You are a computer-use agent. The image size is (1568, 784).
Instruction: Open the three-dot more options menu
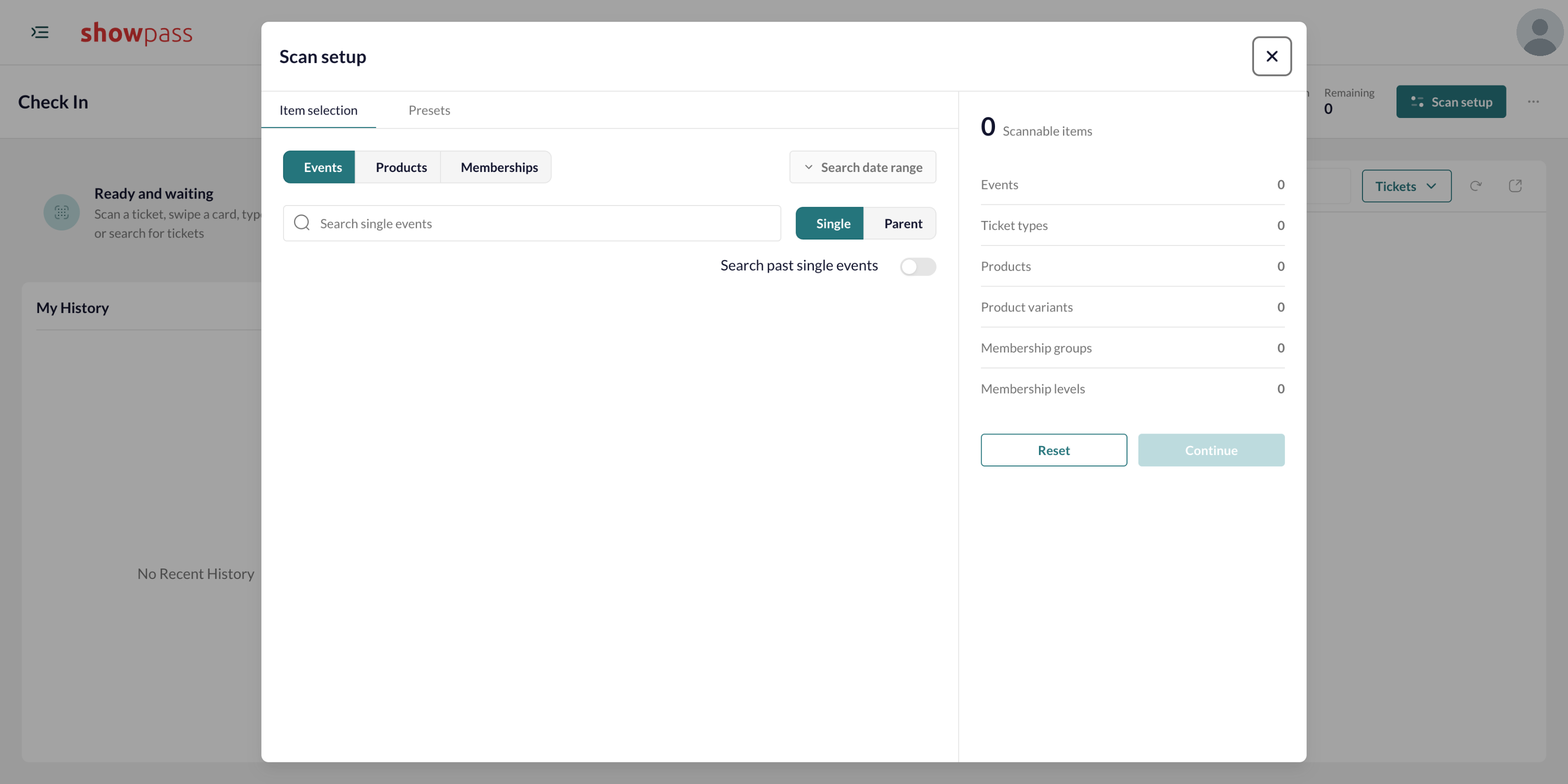point(1533,101)
